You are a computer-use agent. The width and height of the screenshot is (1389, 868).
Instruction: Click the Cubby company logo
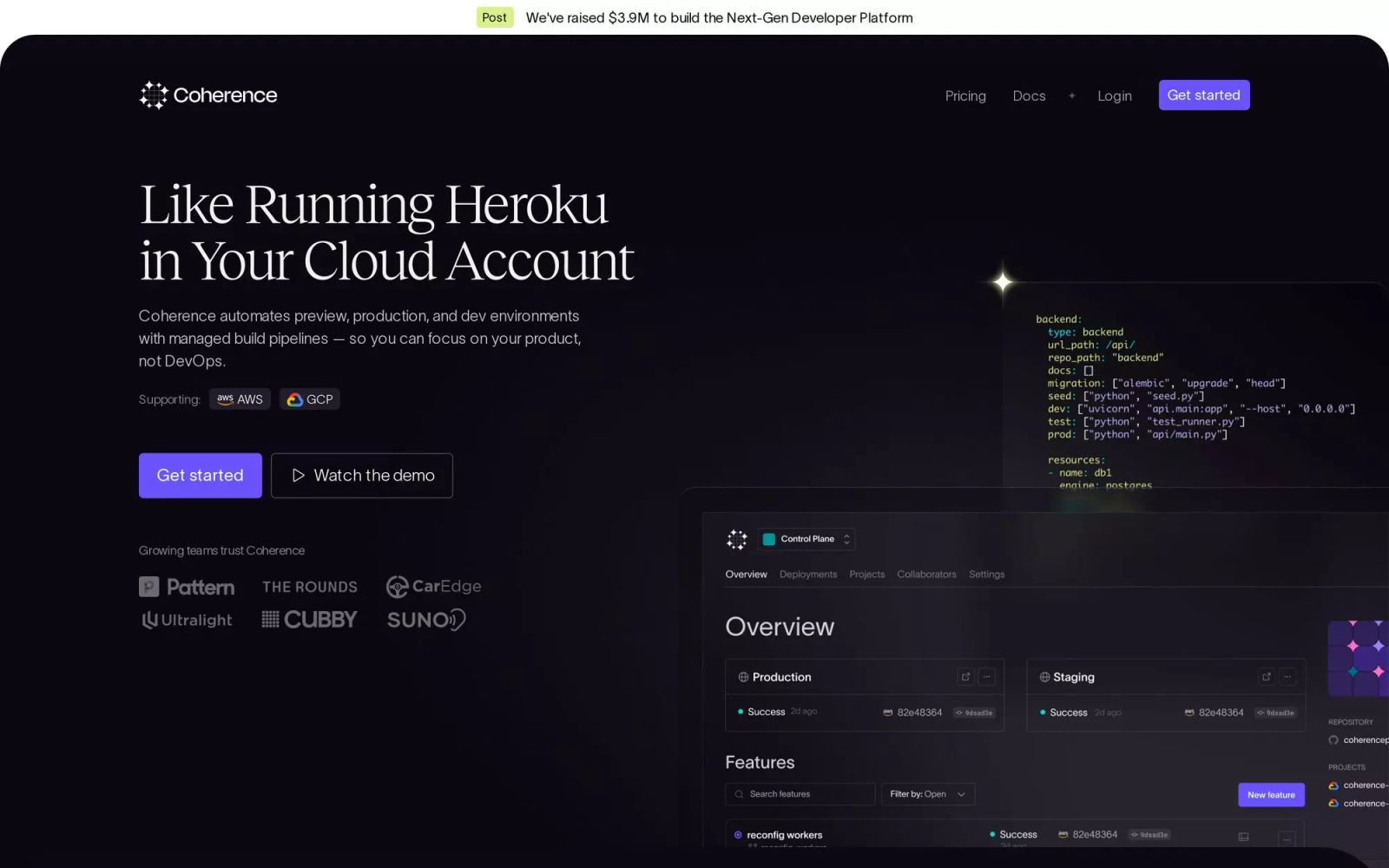(x=310, y=620)
